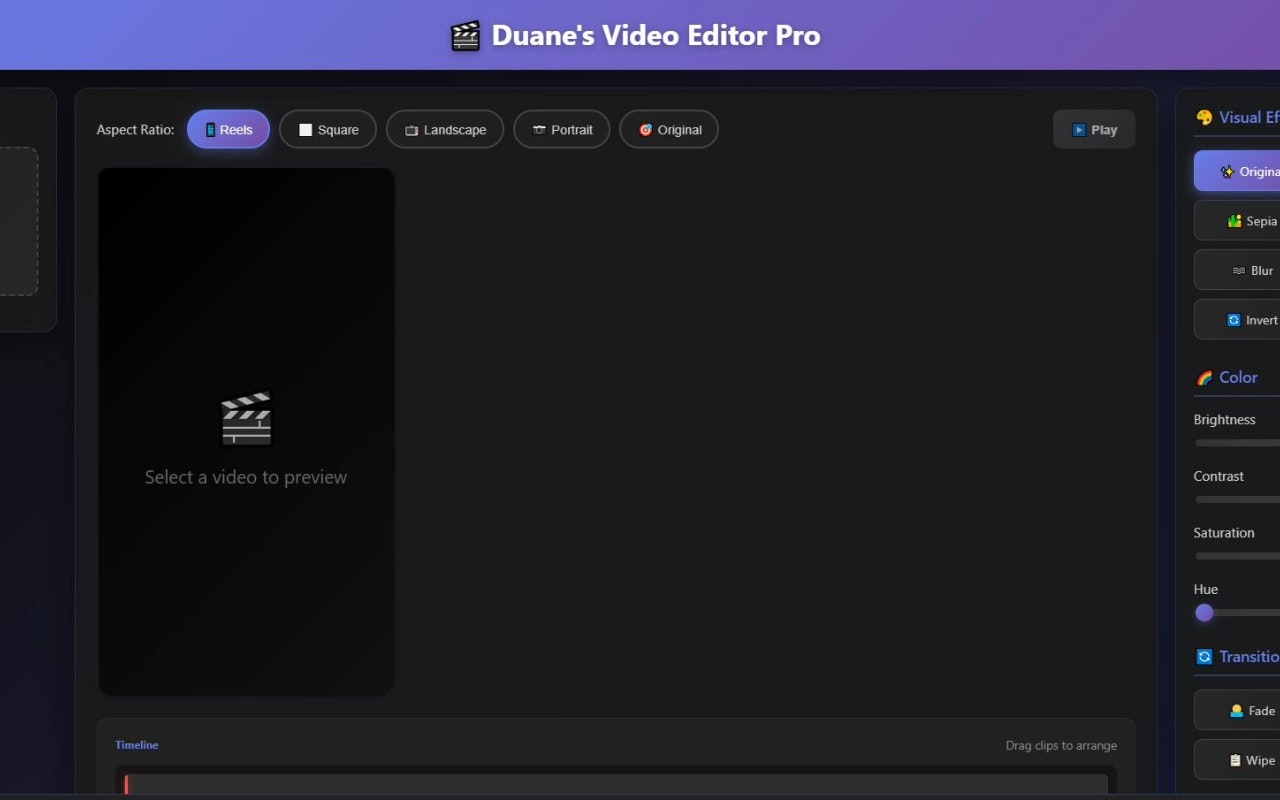Click the red playhead in the timeline
Viewport: 1280px width, 800px height.
click(126, 786)
